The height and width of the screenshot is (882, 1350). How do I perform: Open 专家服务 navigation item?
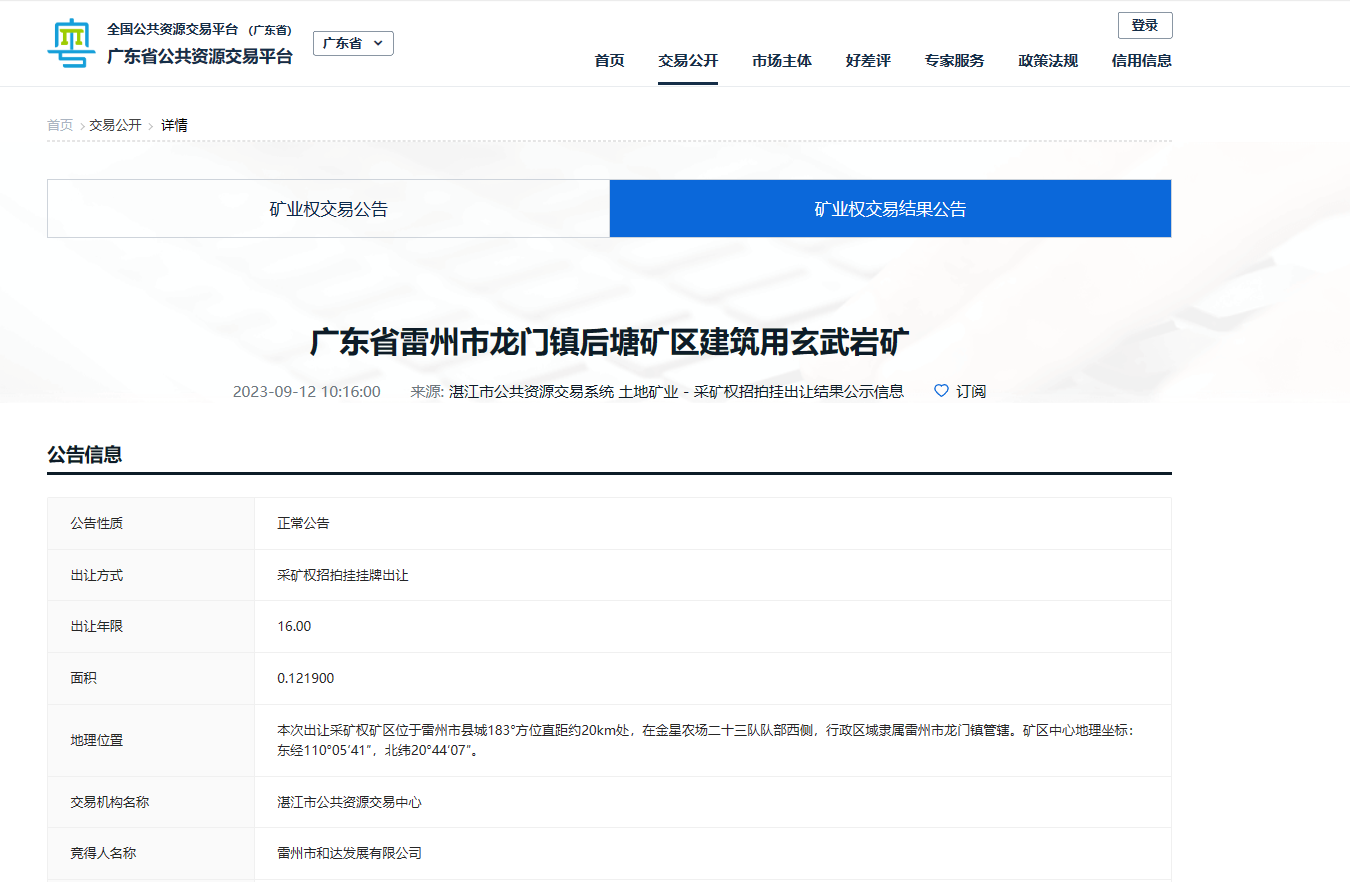954,61
